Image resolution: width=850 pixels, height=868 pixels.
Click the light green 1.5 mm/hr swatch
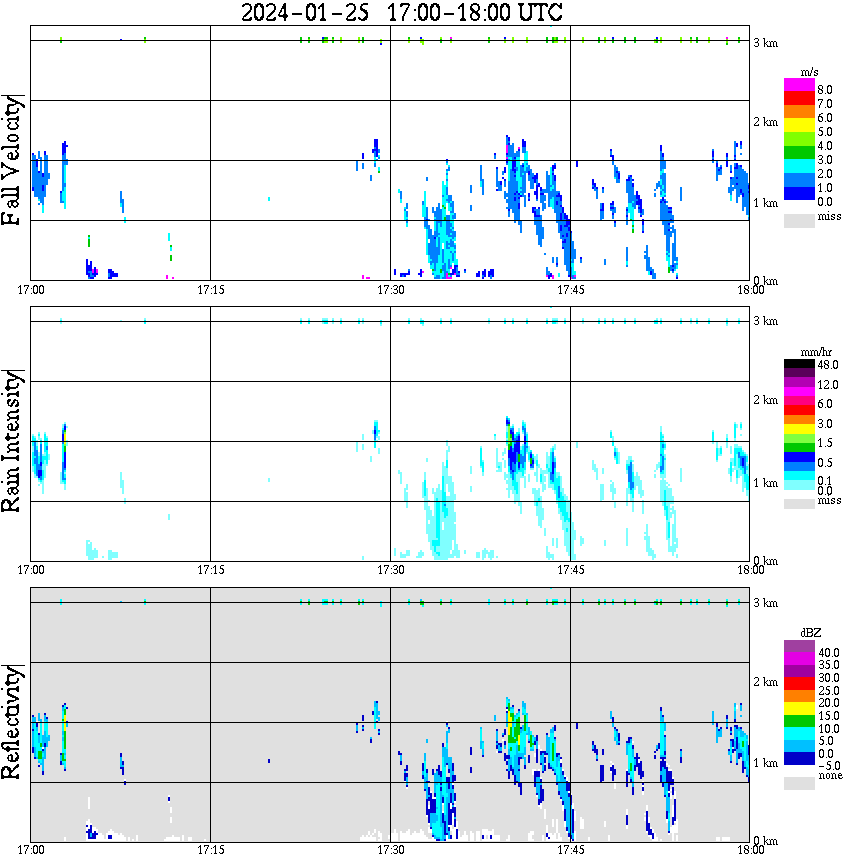[799, 438]
